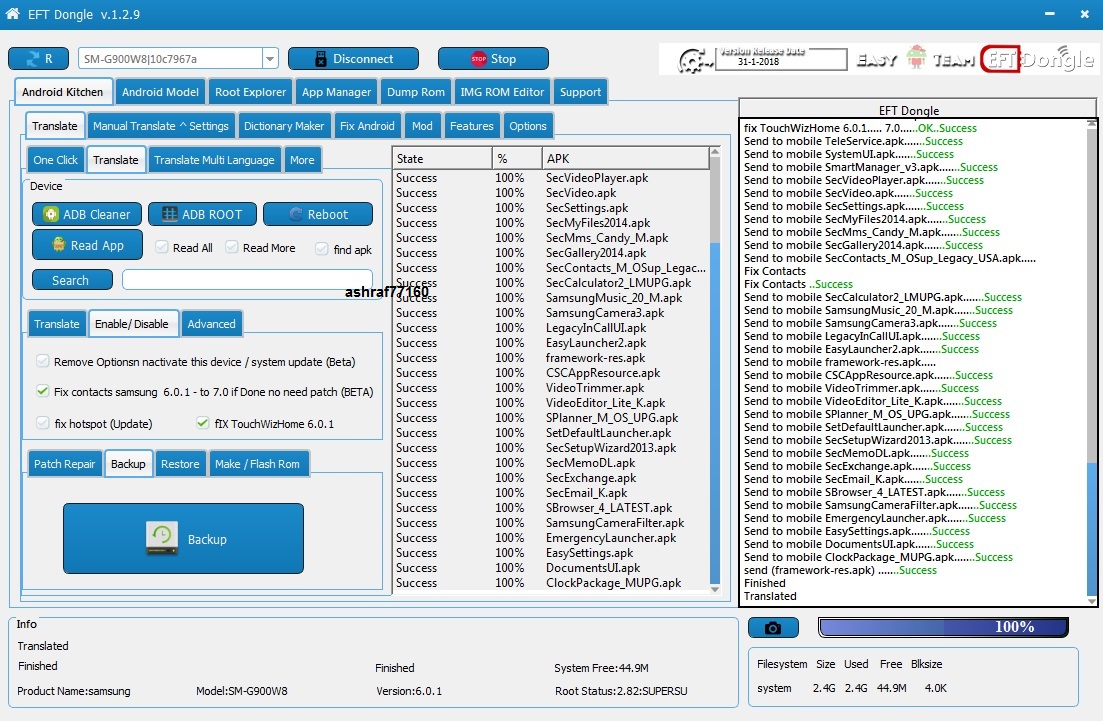
Task: Open the Dump Rom tab
Action: tap(416, 92)
